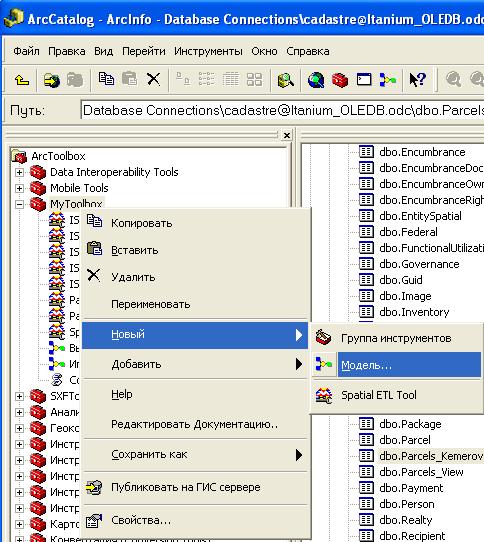Open the Перейти menu
This screenshot has width=484, height=542.
(143, 51)
